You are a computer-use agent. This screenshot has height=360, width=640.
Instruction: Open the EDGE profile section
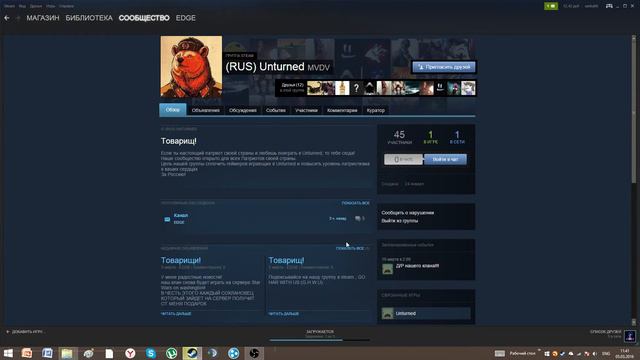(186, 18)
